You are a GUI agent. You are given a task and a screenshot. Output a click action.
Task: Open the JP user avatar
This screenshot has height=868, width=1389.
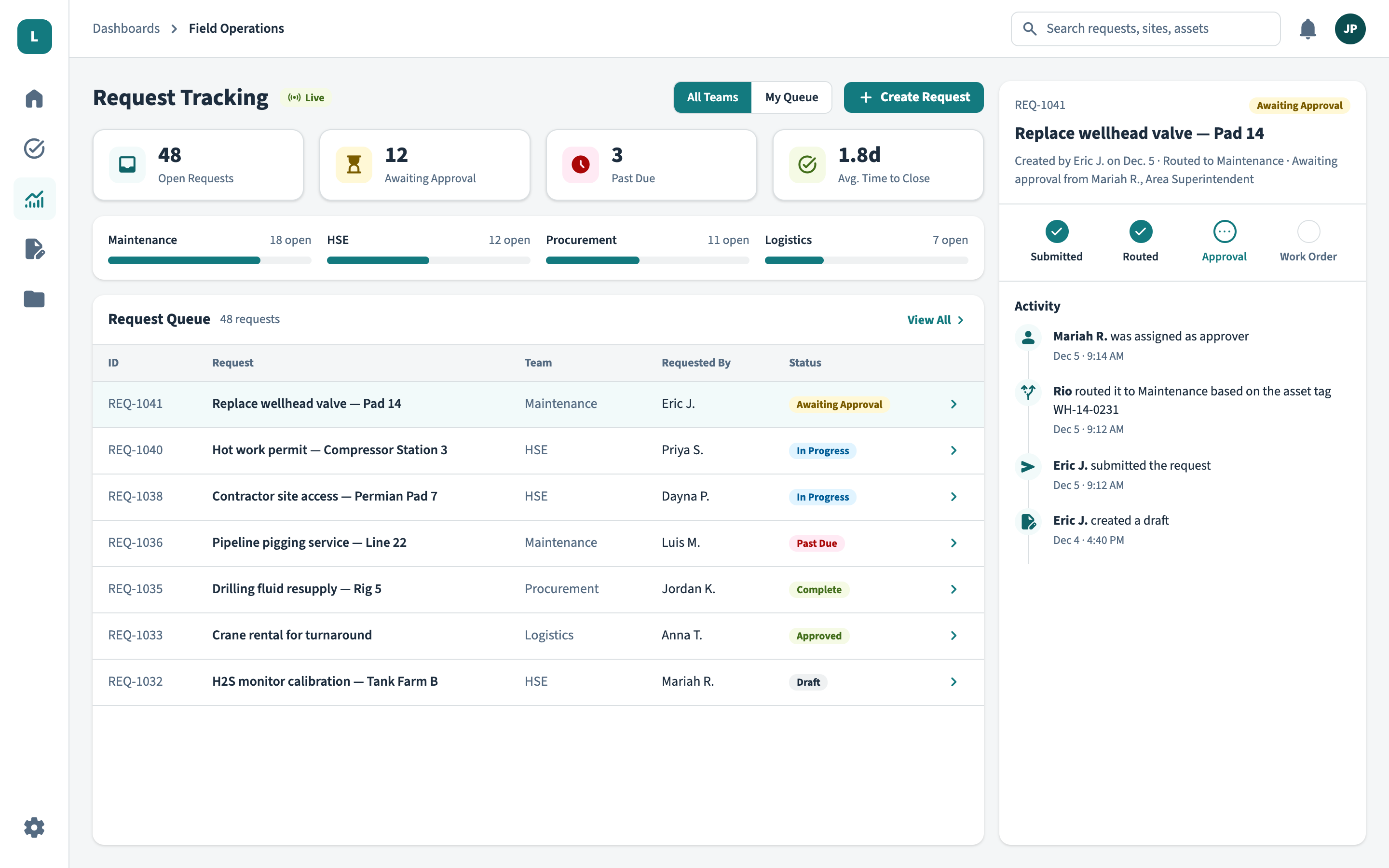1350,29
